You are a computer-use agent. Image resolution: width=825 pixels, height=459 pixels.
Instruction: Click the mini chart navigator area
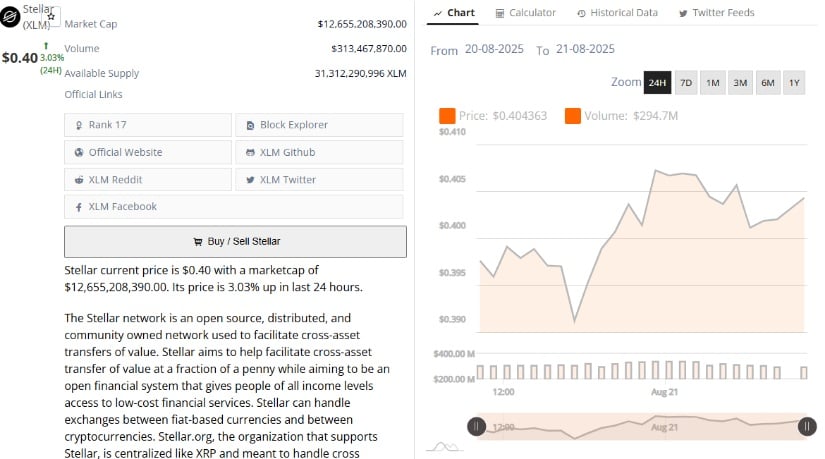coord(642,426)
